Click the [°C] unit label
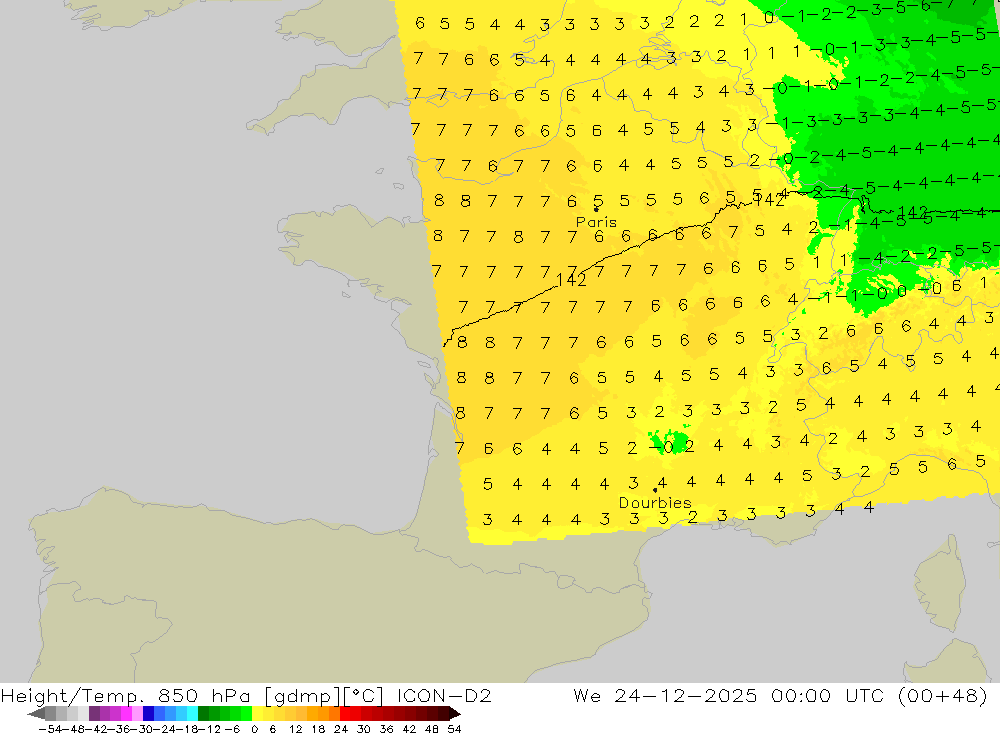 [x=364, y=696]
